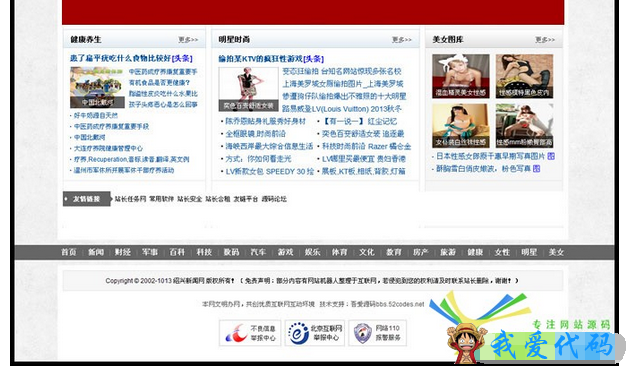Open the 海峡西岸最大综合信息生活 link
The height and width of the screenshot is (369, 630).
tap(269, 146)
